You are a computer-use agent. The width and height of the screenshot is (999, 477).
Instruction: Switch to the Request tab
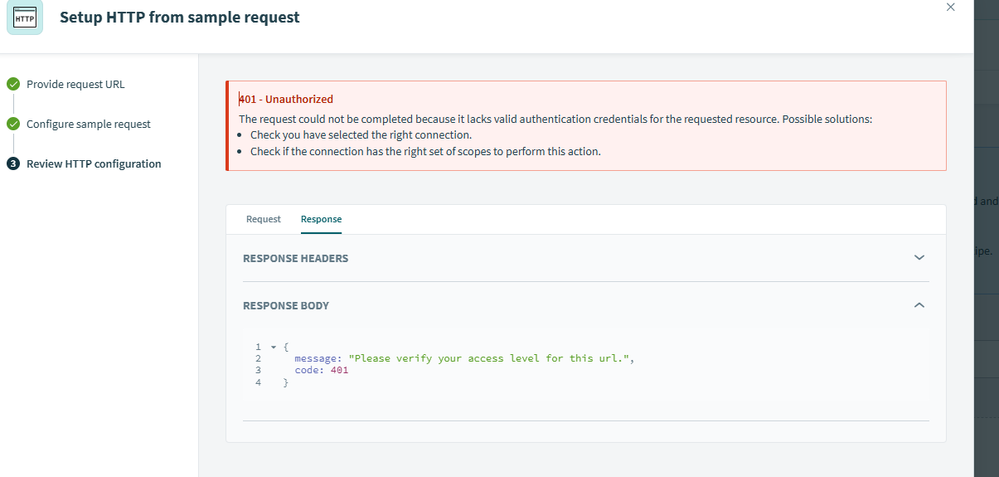(x=263, y=219)
